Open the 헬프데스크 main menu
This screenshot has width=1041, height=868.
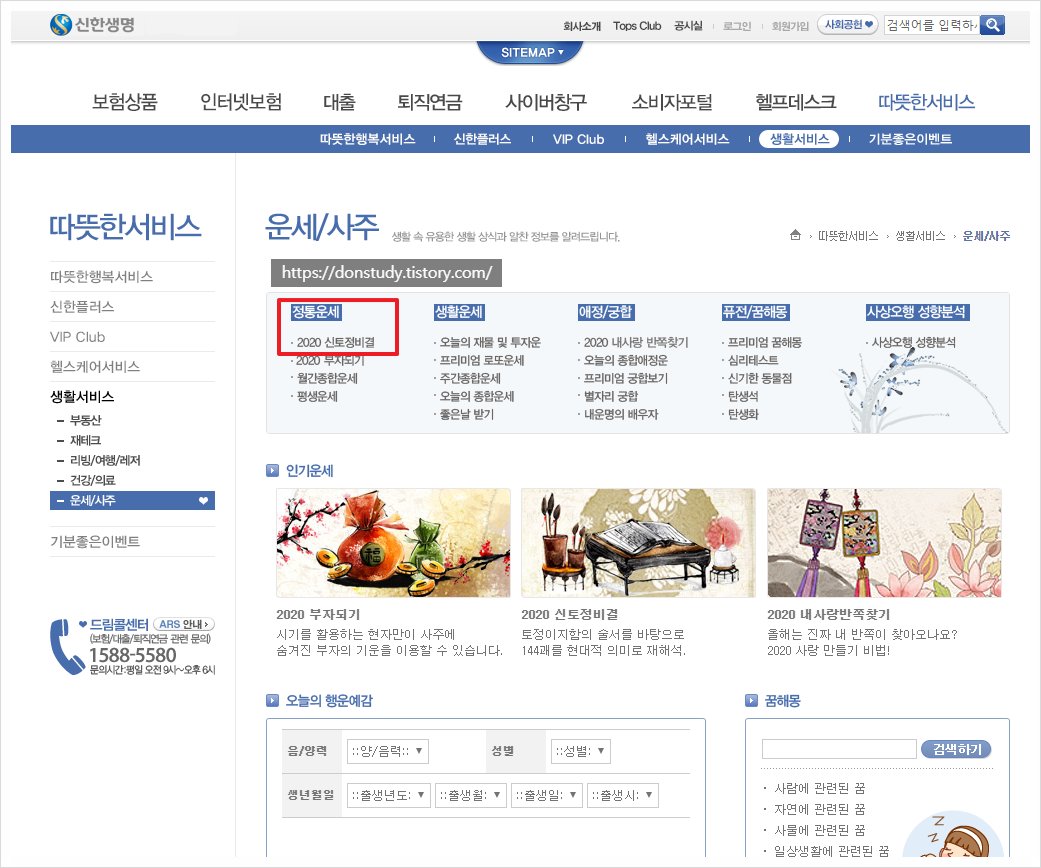pyautogui.click(x=796, y=102)
